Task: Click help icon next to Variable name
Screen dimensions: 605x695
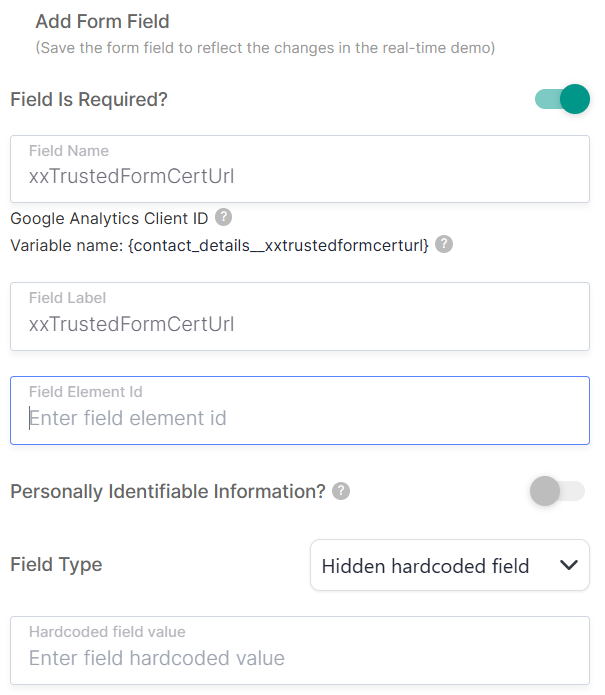Action: tap(444, 244)
